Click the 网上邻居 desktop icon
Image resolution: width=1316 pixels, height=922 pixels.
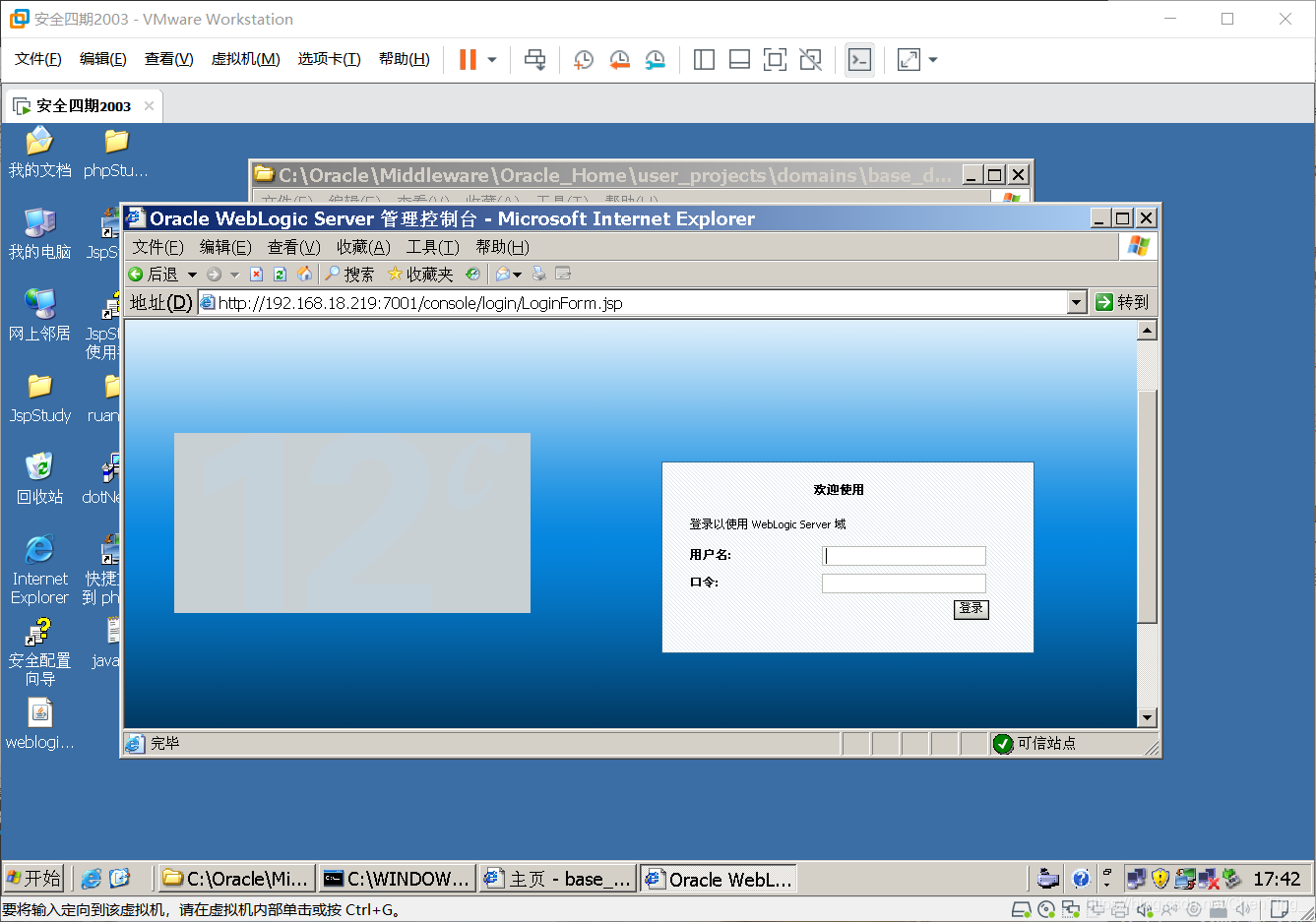tap(39, 317)
